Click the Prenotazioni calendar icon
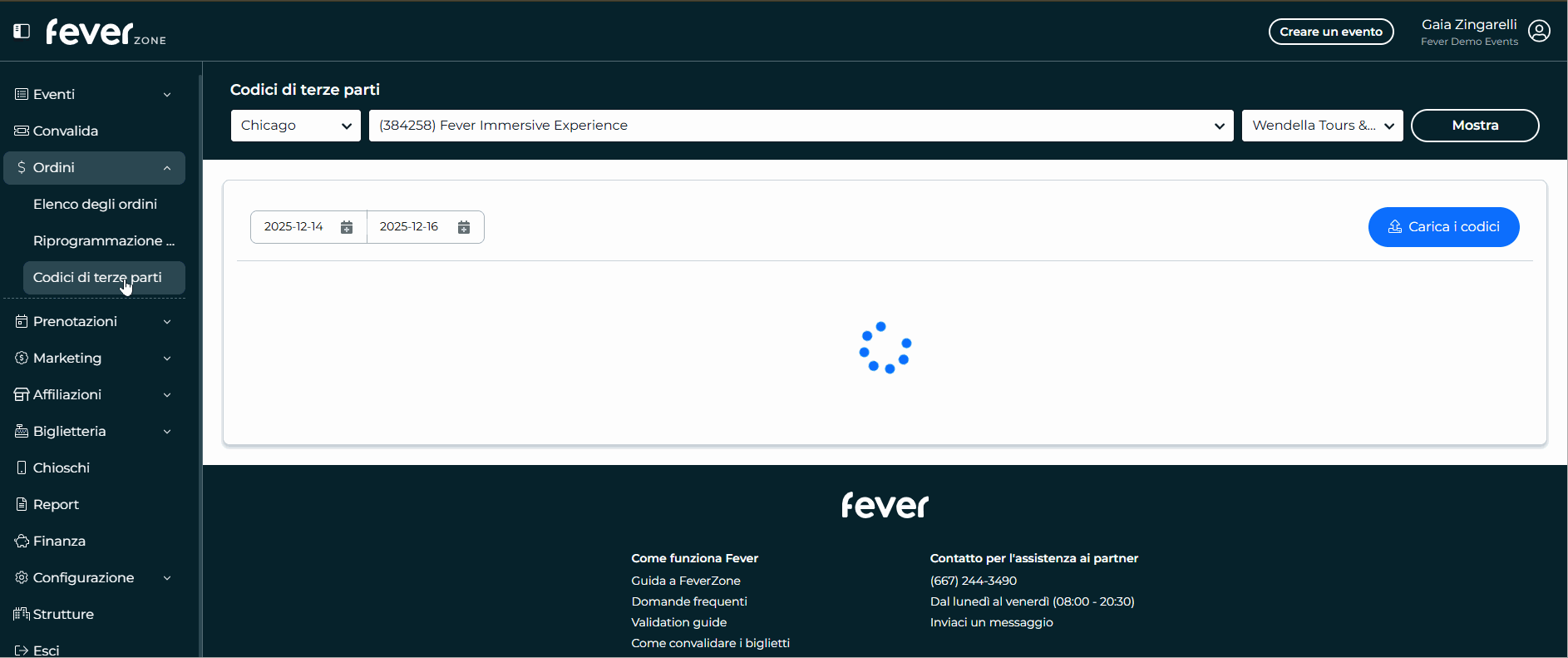1568x658 pixels. click(x=22, y=321)
